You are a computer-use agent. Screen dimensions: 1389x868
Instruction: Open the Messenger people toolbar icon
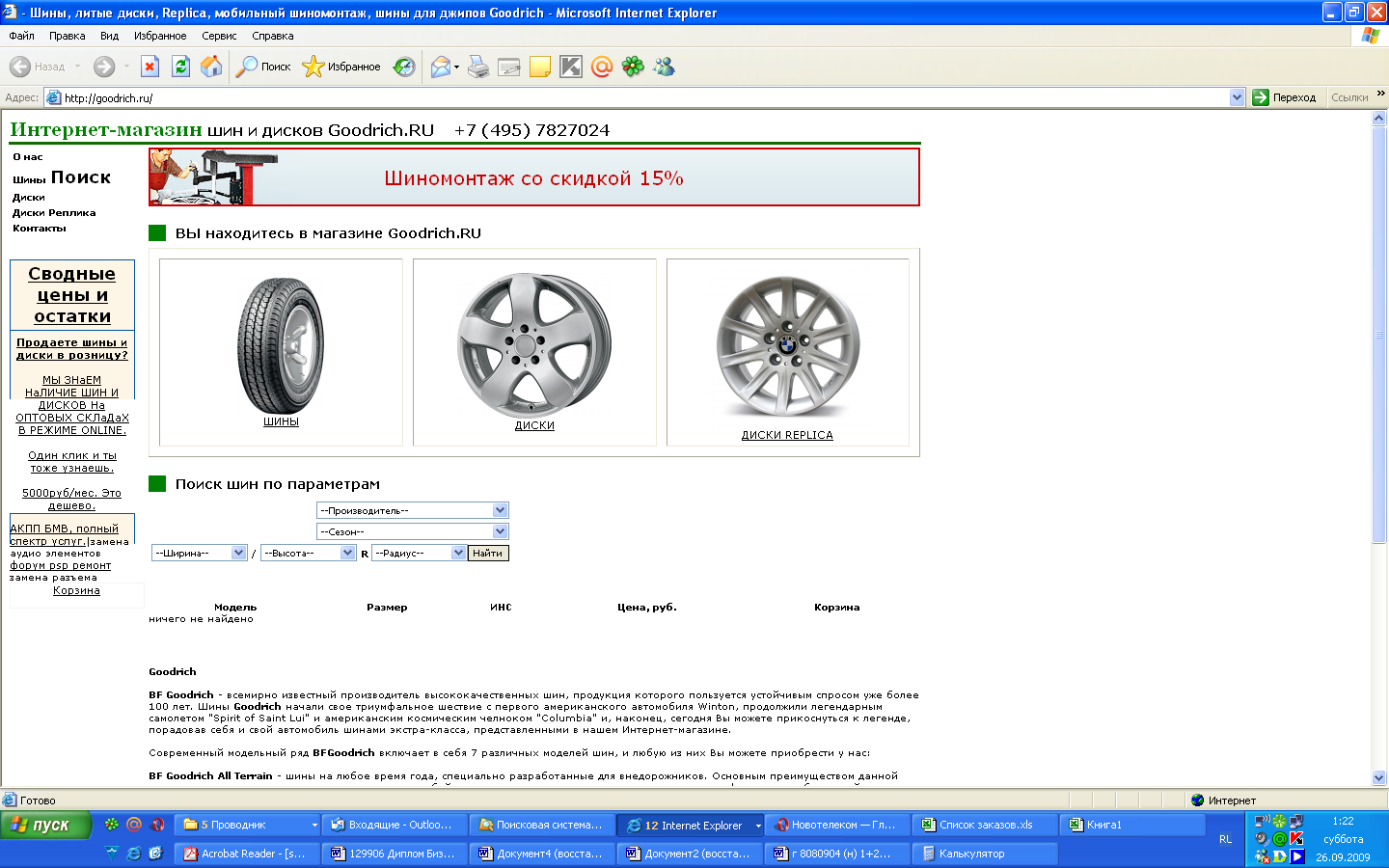(664, 67)
